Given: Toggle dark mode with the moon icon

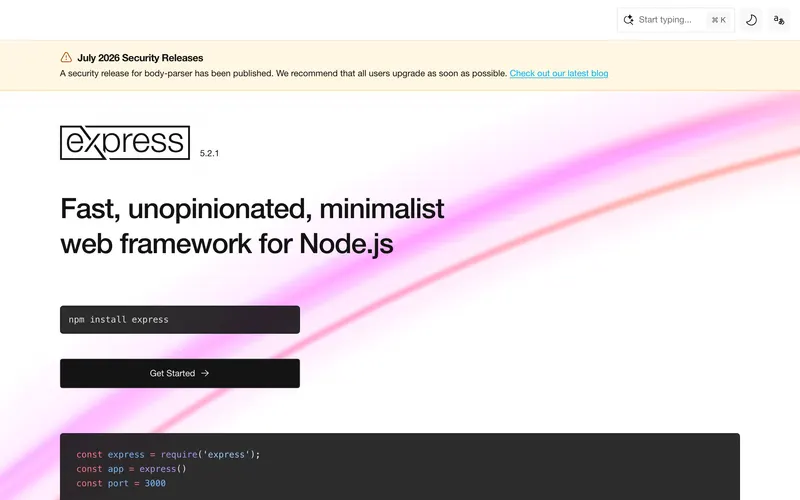Looking at the screenshot, I should click(751, 20).
